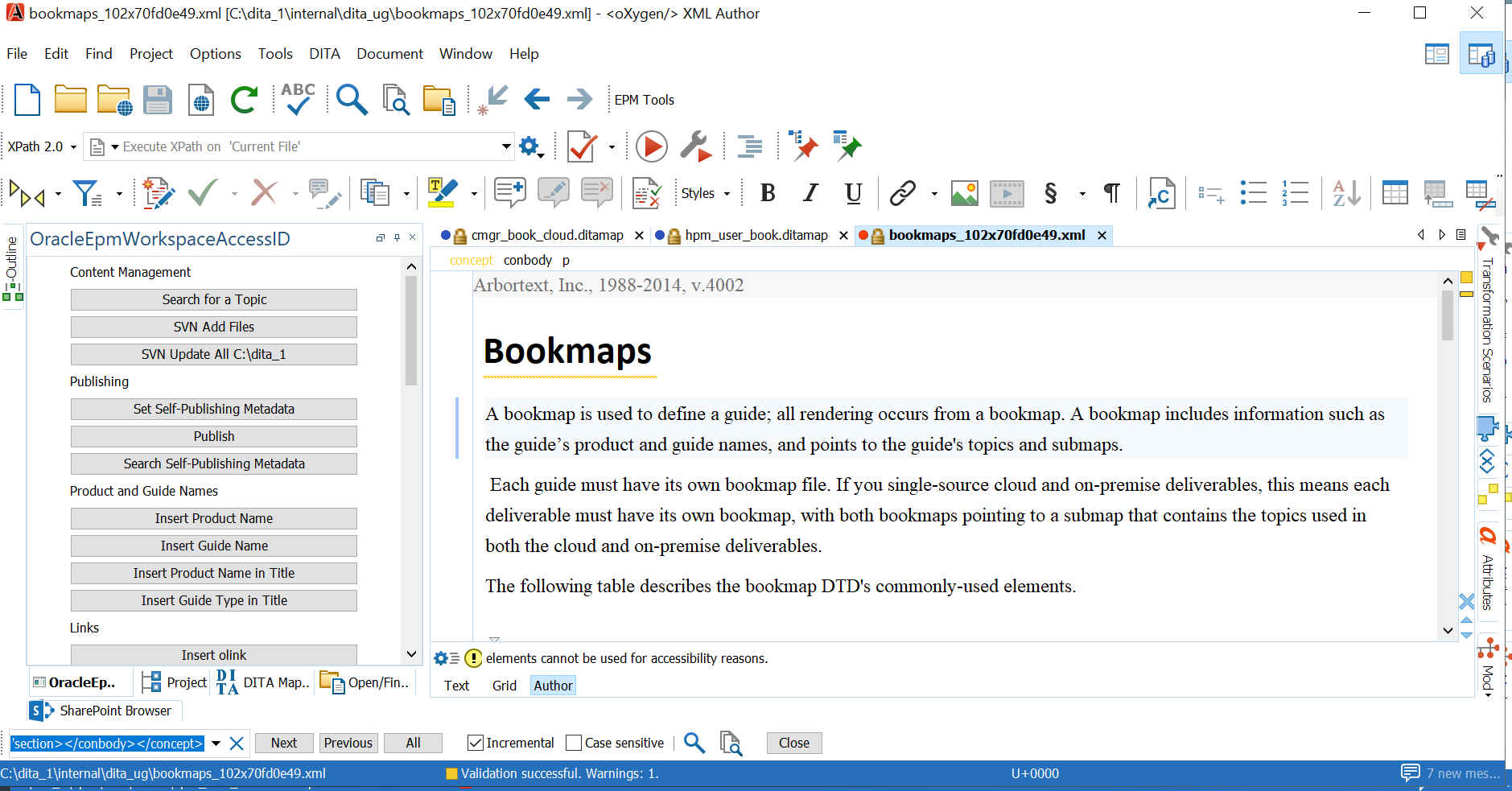Reload the document using green refresh icon
Screen dimensions: 1512x791
click(x=244, y=100)
